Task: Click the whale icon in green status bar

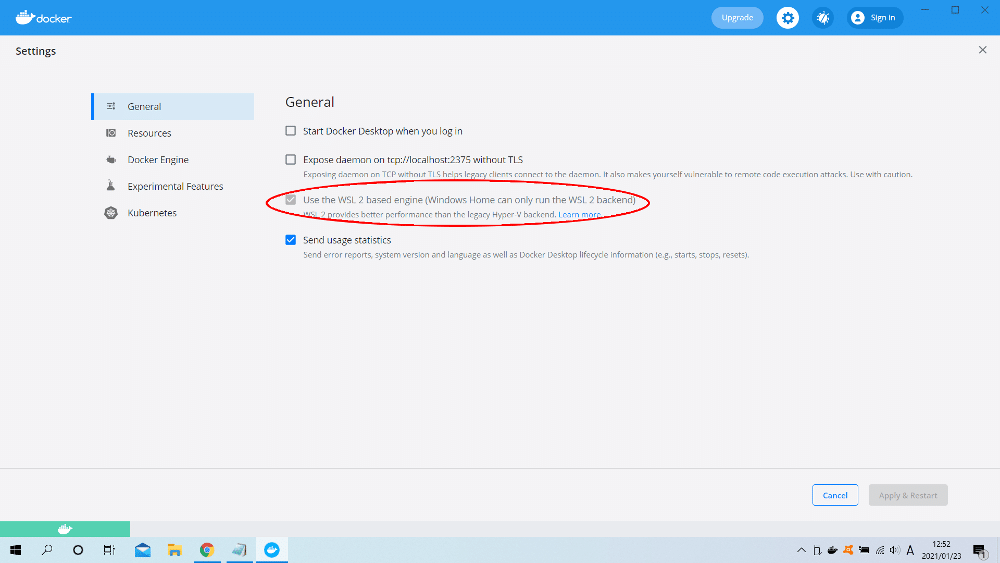Action: [x=65, y=529]
